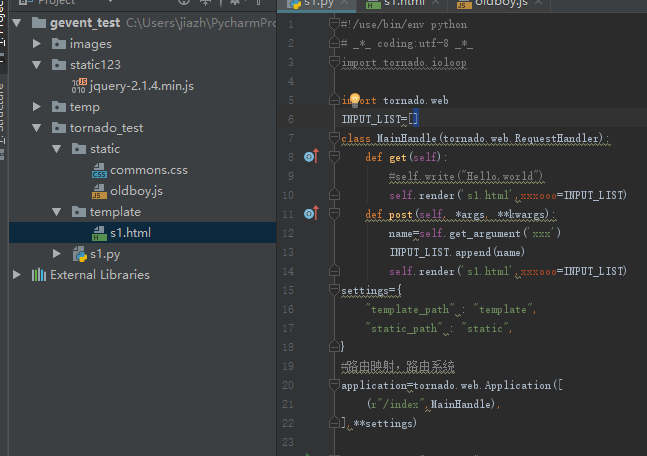Fold the settings dictionary block
Image resolution: width=647 pixels, height=456 pixels.
tap(335, 290)
